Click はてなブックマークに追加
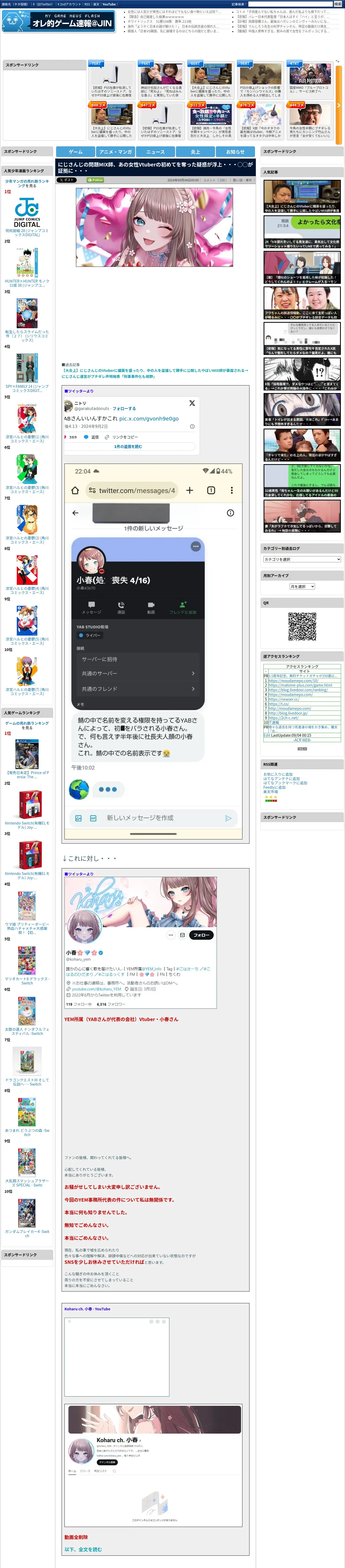 285,783
